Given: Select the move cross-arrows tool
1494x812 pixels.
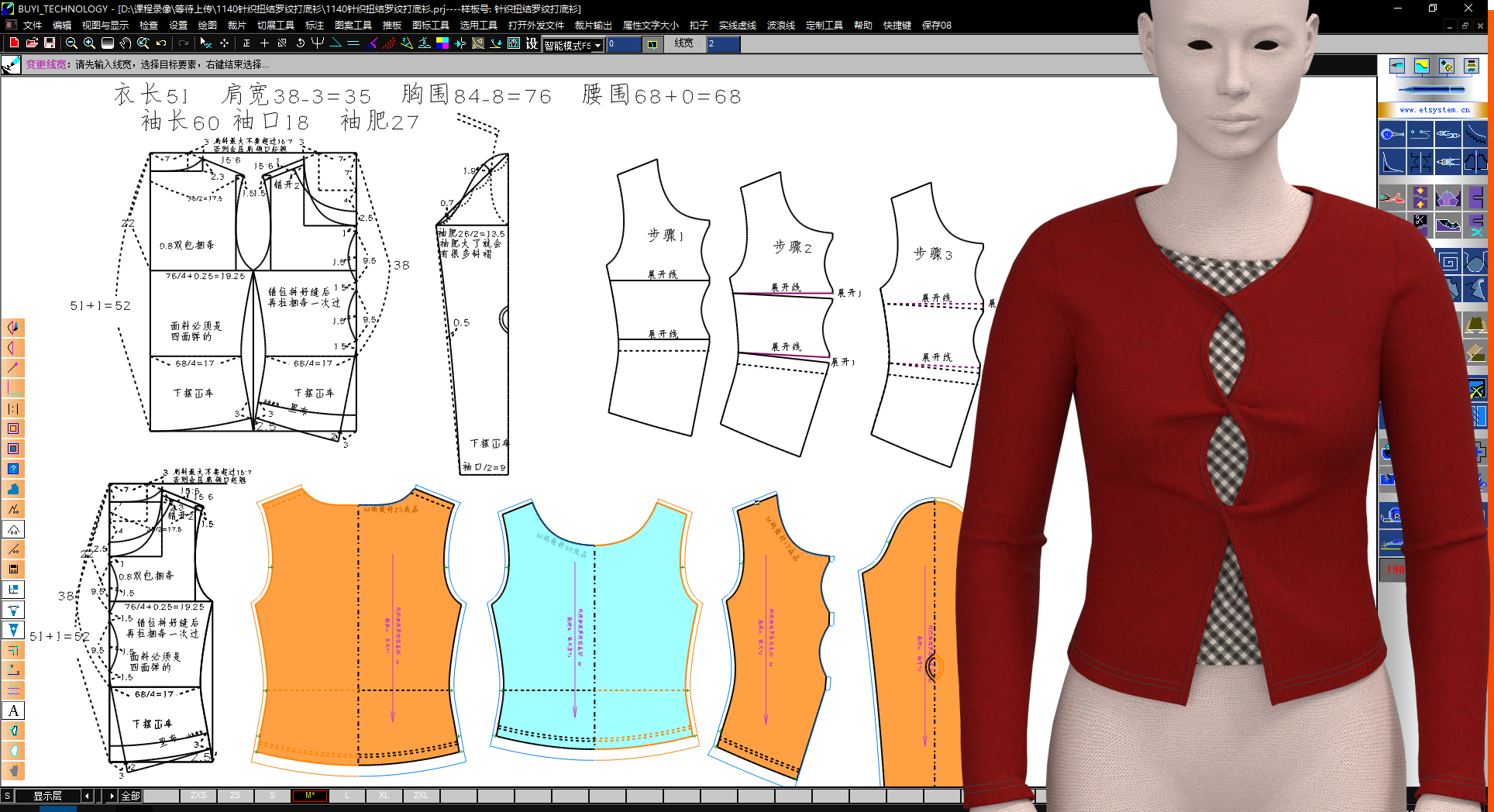Looking at the screenshot, I should [225, 43].
